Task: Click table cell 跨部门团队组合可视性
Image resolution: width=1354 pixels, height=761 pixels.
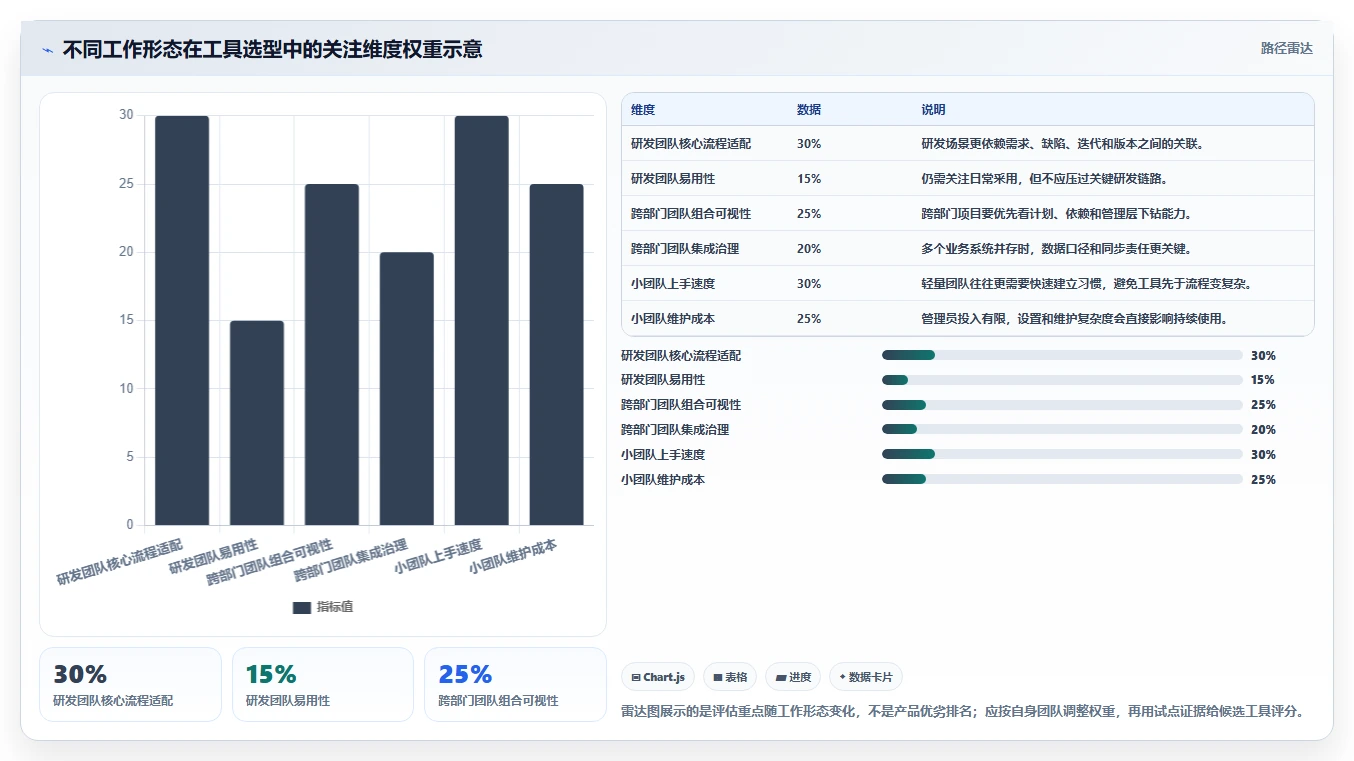Action: click(691, 214)
